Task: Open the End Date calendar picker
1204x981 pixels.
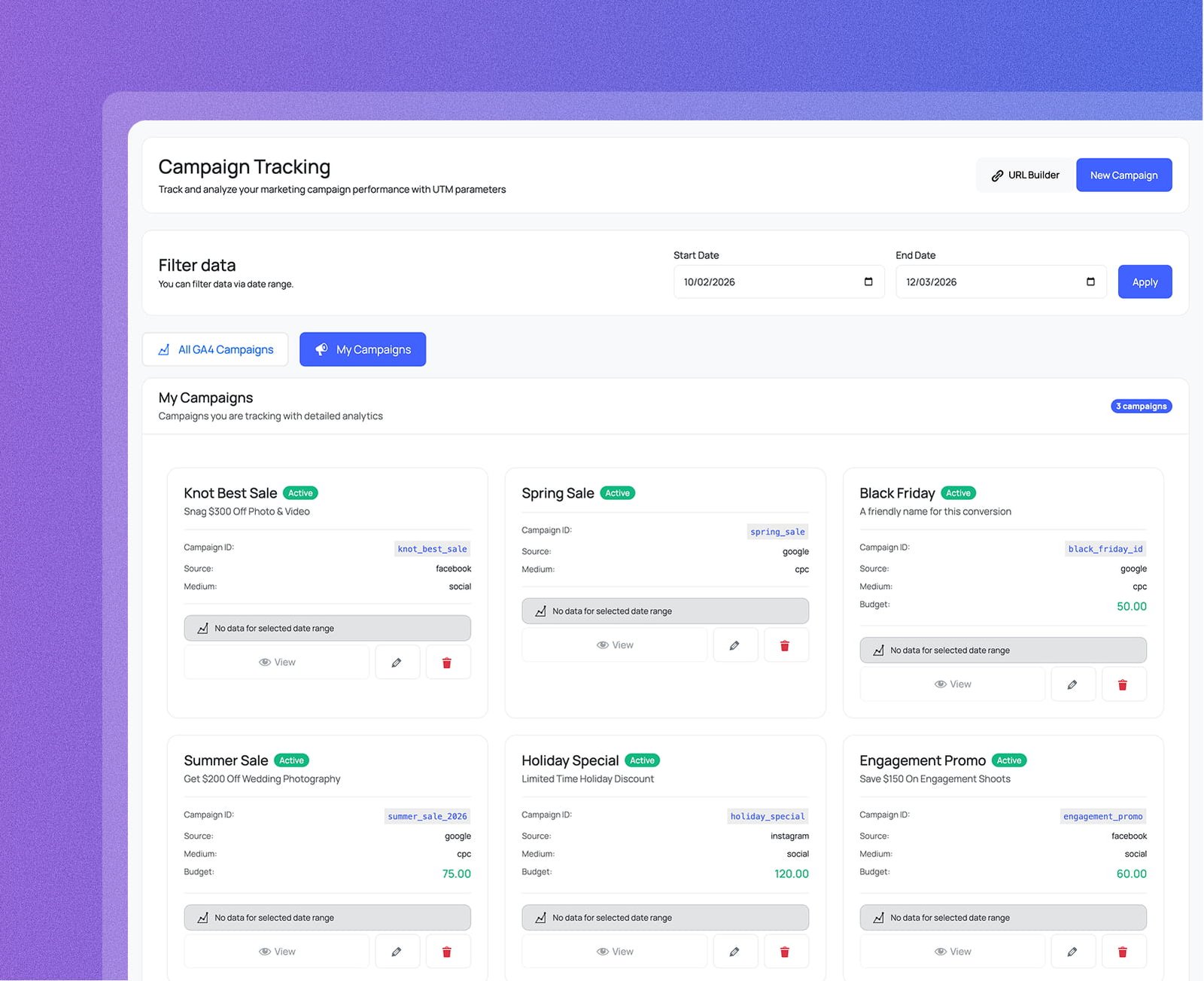Action: tap(1090, 282)
